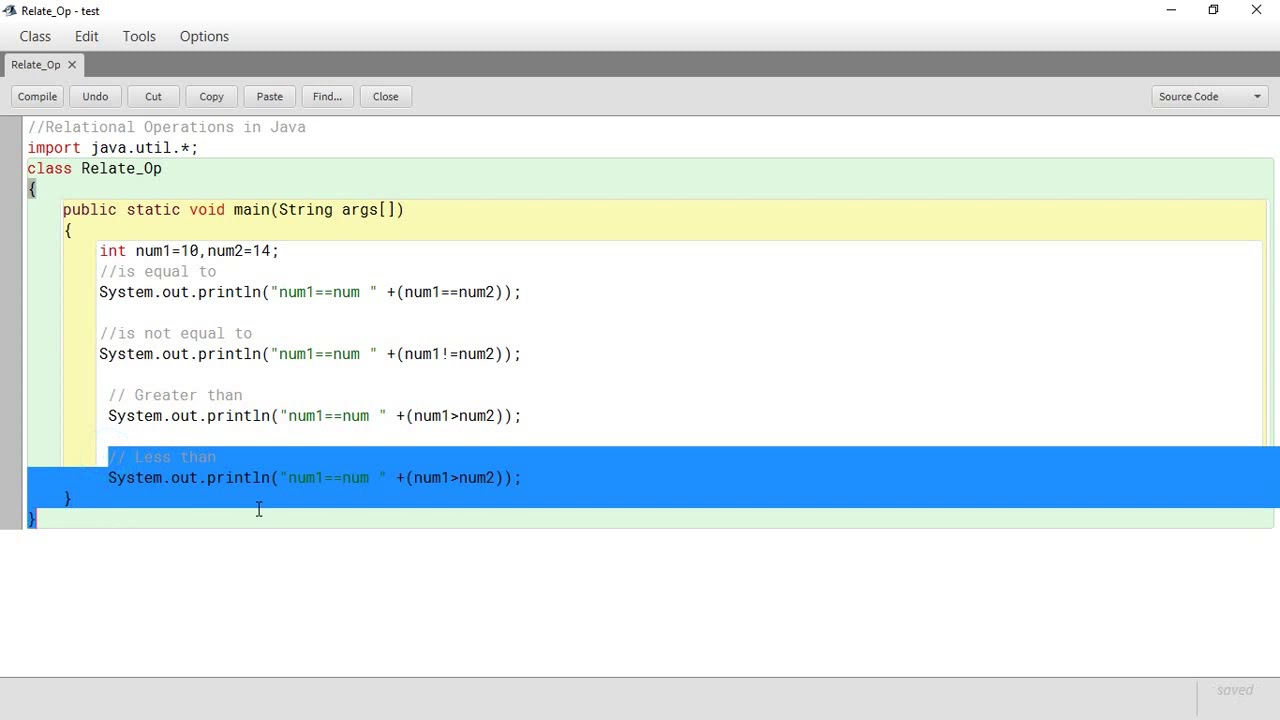Viewport: 1280px width, 720px height.
Task: Click the breakpoint margin beside the int declaration
Action: pyautogui.click(x=11, y=251)
